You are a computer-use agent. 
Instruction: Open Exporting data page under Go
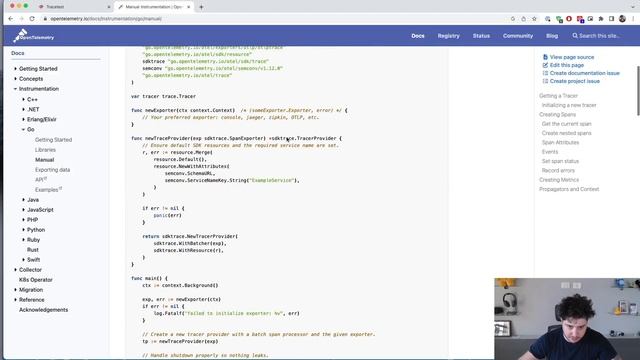coord(53,170)
